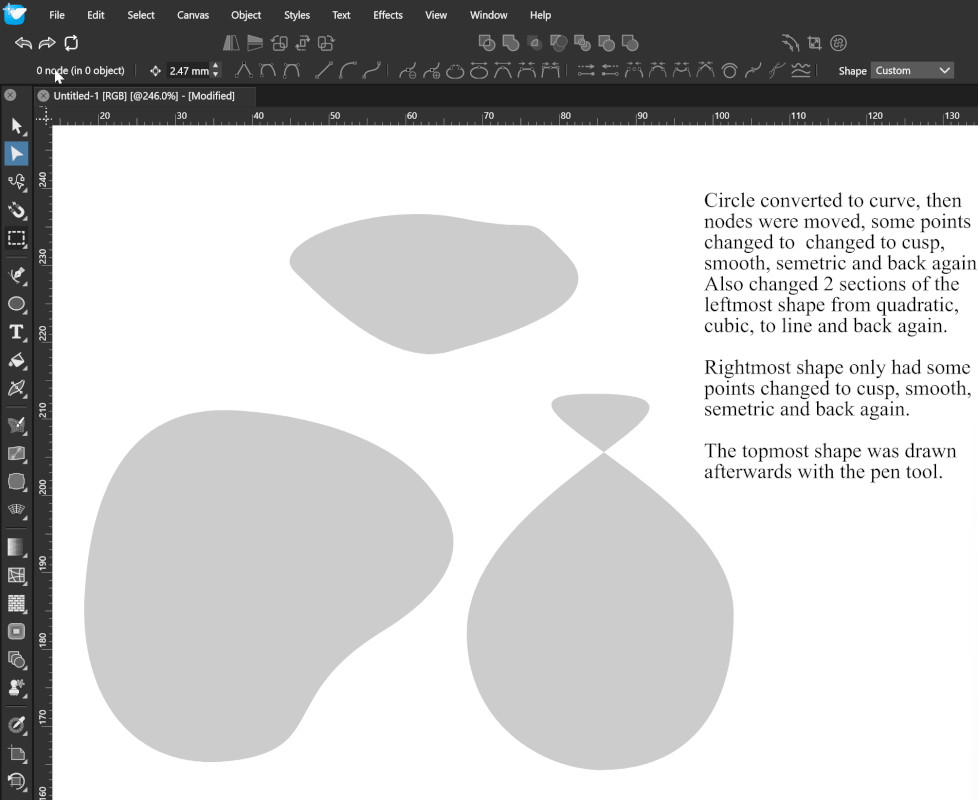Select the blend shapes tool
The image size is (978, 800).
pos(16,659)
